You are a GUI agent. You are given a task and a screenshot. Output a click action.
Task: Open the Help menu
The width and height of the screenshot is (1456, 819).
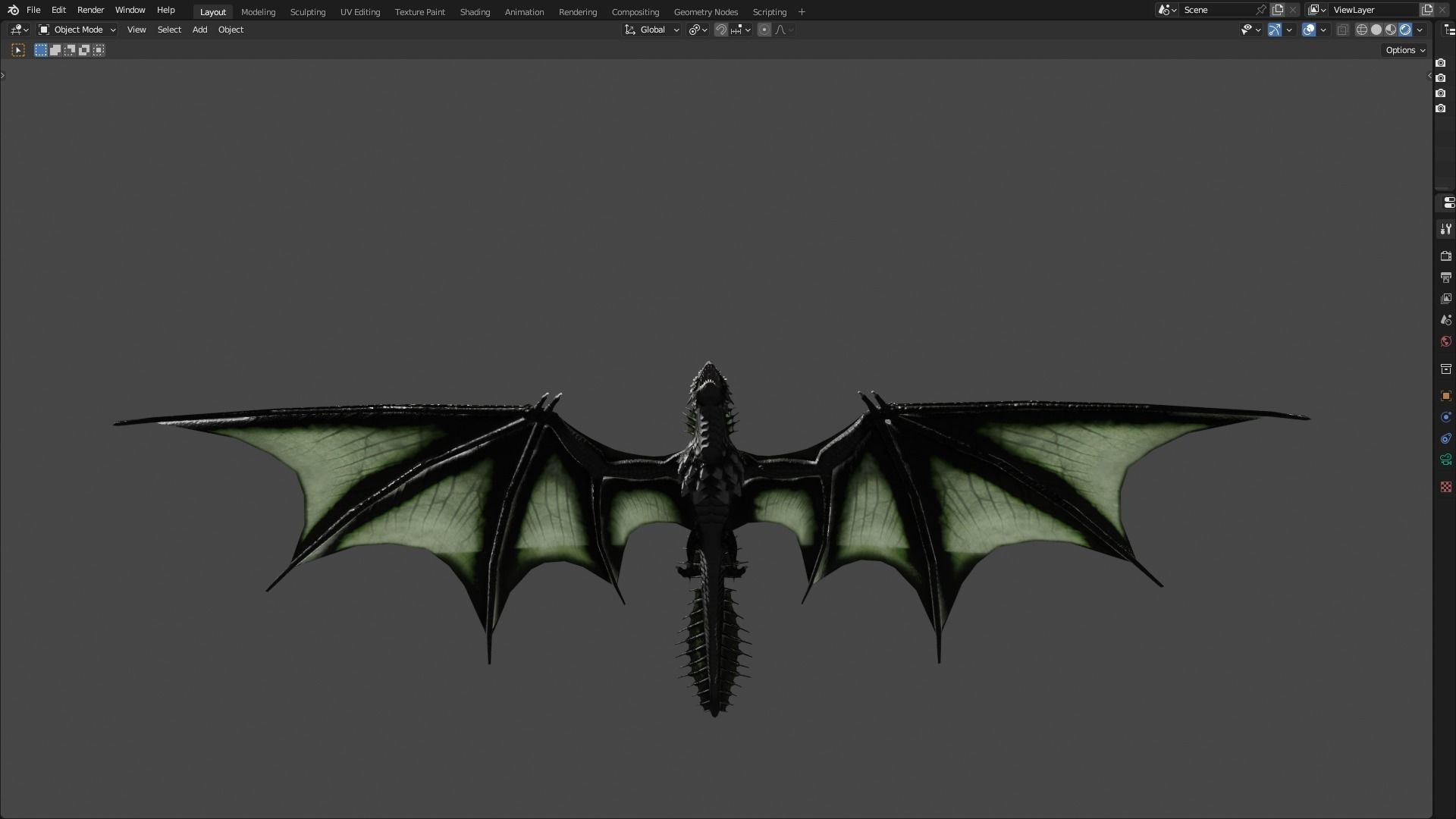pyautogui.click(x=165, y=10)
